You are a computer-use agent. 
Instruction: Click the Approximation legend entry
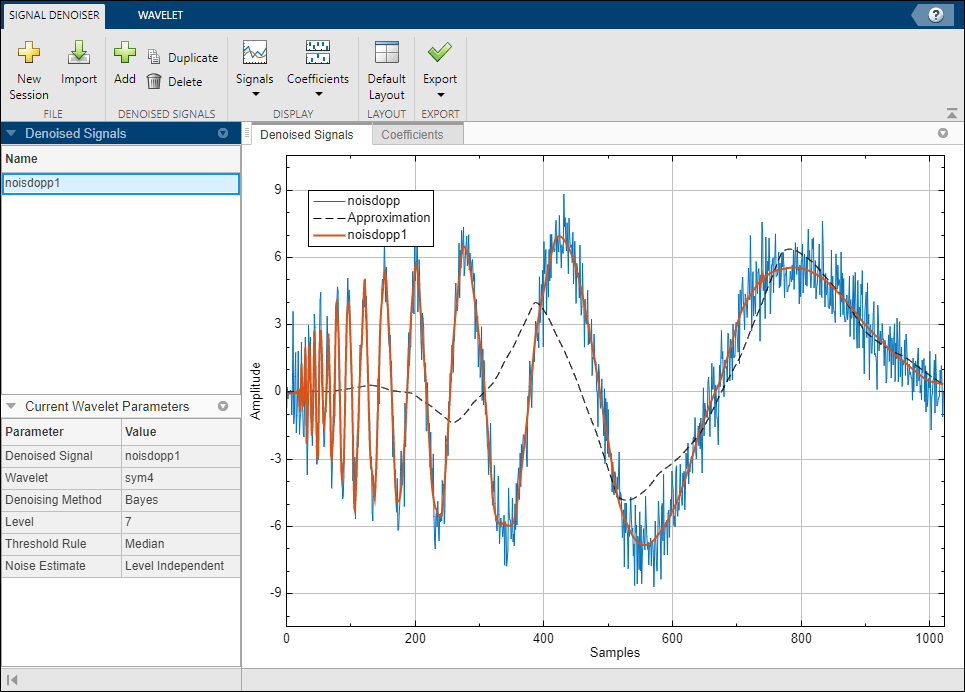point(388,217)
